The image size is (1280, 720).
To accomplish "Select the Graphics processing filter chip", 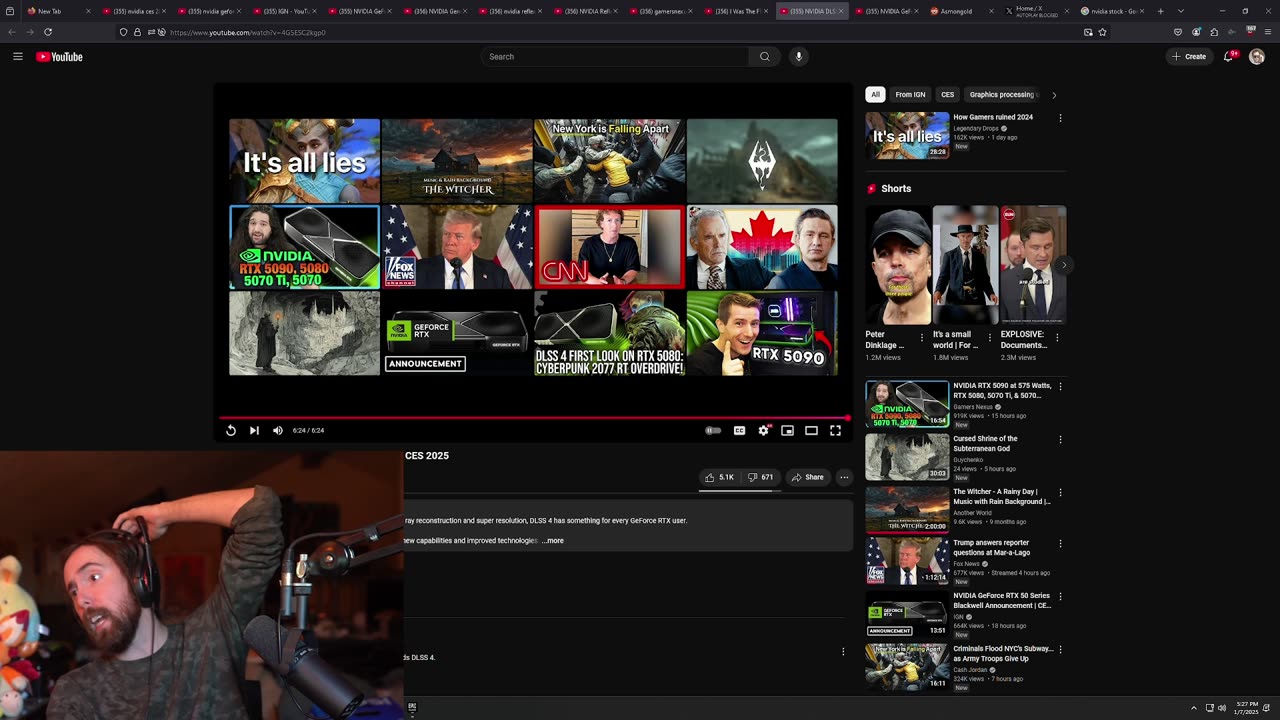I will click(1002, 95).
